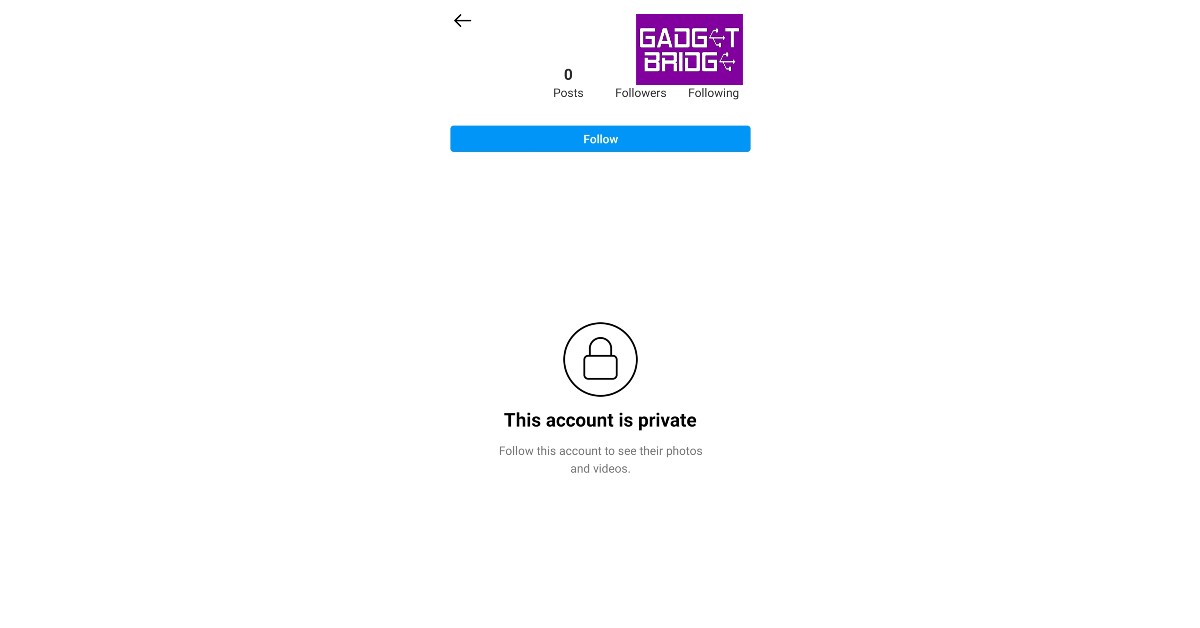Click the shackle of the lock icon
The width and height of the screenshot is (1200, 628).
[600, 346]
